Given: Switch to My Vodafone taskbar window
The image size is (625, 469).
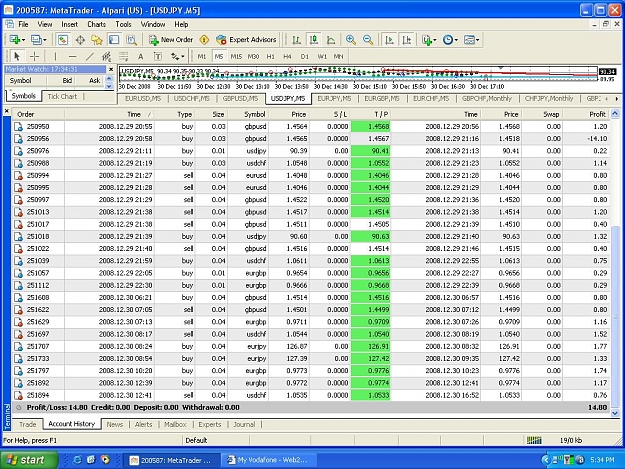Looking at the screenshot, I should click(x=269, y=460).
